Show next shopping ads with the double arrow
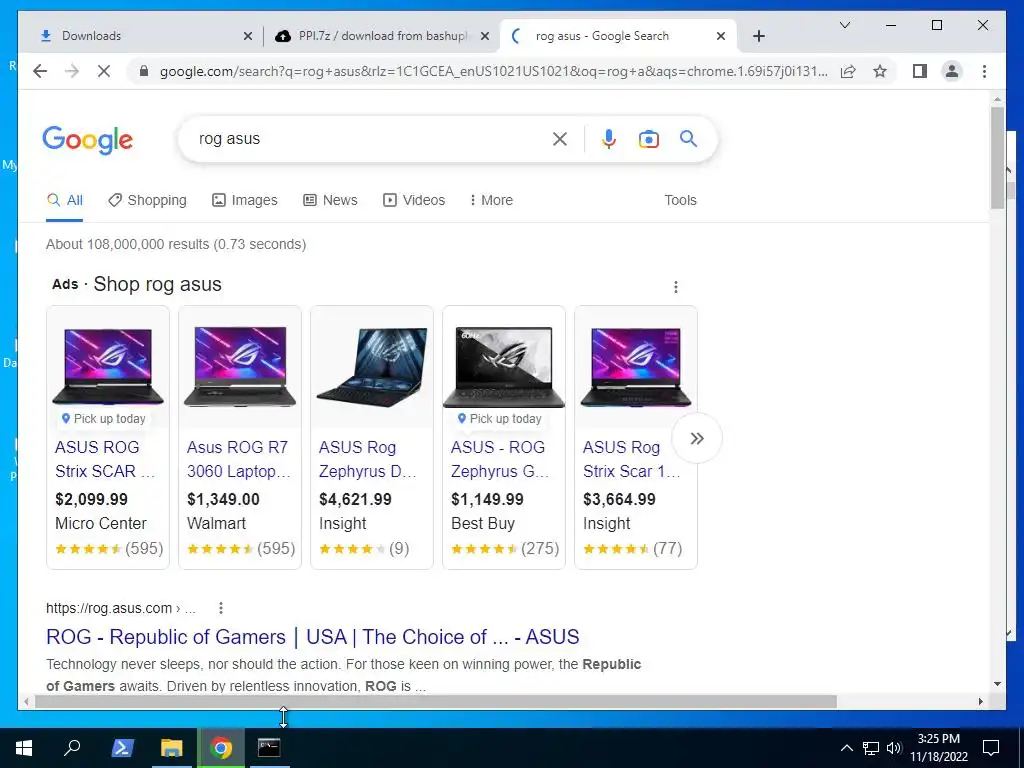This screenshot has width=1024, height=768. tap(697, 438)
